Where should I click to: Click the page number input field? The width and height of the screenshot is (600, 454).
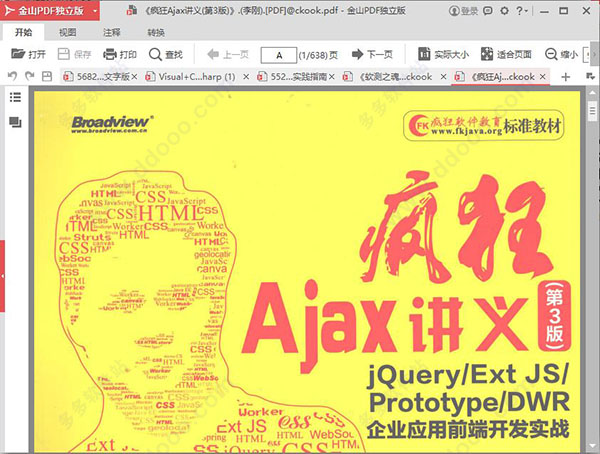pyautogui.click(x=279, y=55)
